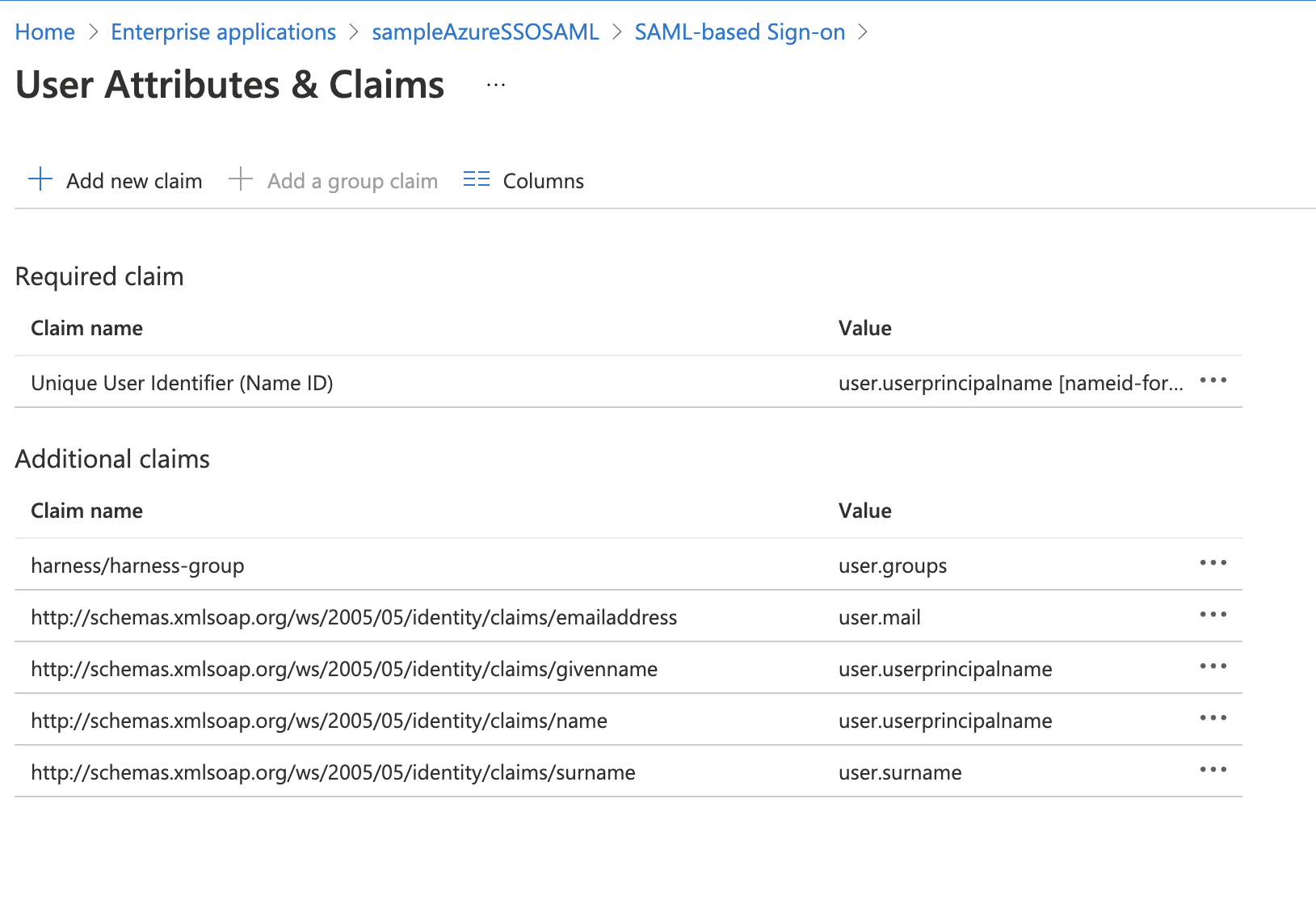
Task: Select the harness/harness-group claim name
Action: (137, 566)
